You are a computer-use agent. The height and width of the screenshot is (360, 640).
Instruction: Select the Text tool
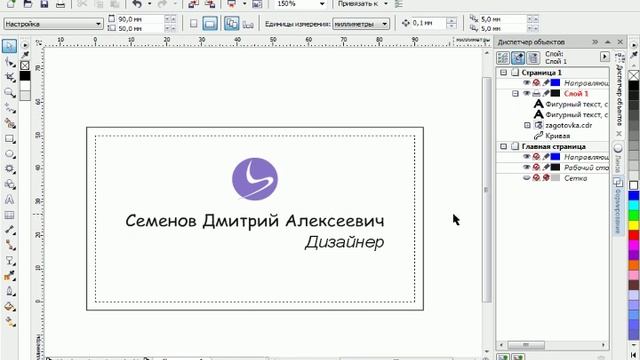pos(10,200)
